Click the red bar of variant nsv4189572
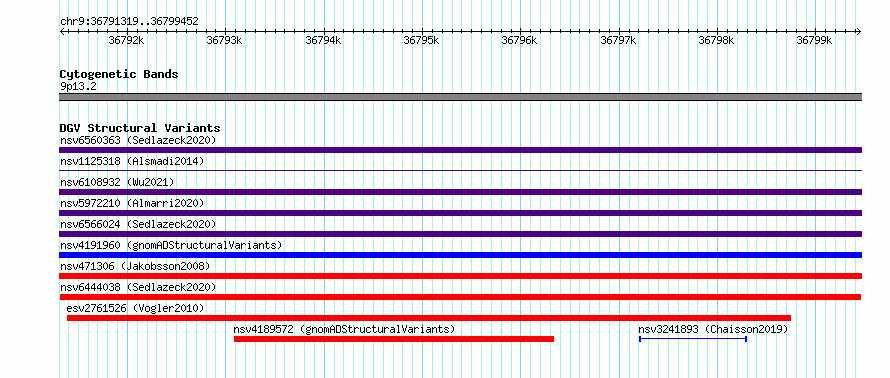The width and height of the screenshot is (890, 378). pos(394,339)
